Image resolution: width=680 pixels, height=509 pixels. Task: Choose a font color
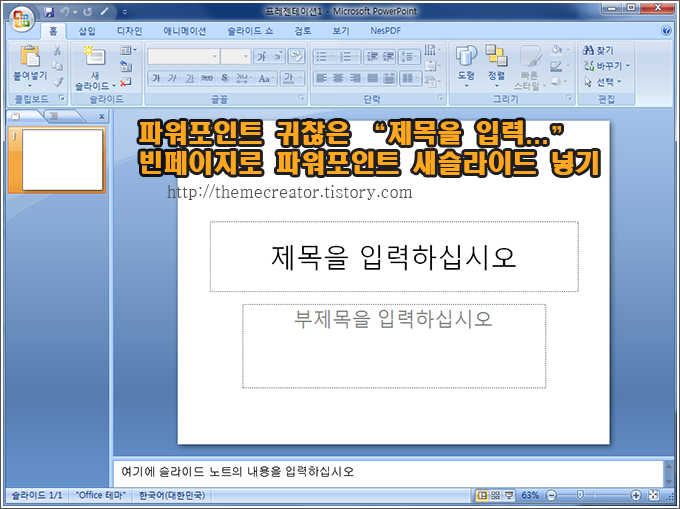(x=292, y=78)
